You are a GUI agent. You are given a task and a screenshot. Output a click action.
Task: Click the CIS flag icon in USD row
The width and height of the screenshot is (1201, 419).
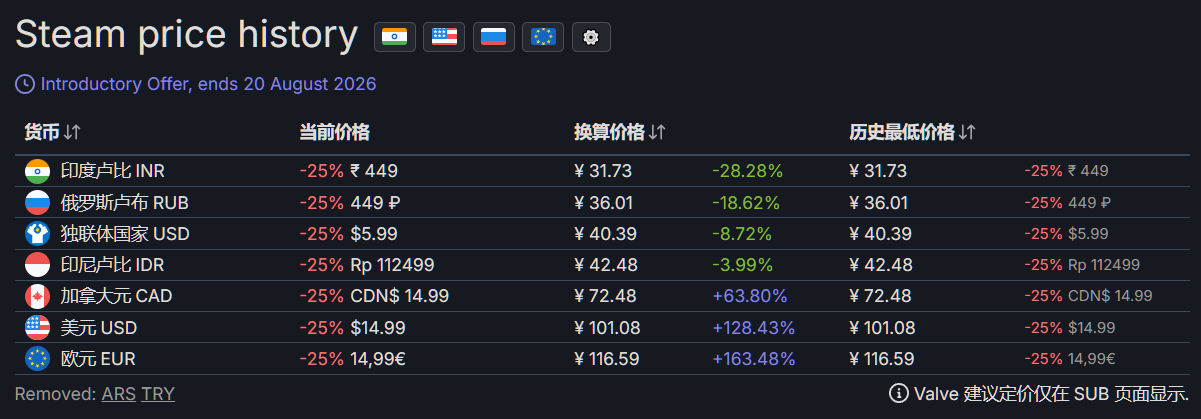point(37,234)
